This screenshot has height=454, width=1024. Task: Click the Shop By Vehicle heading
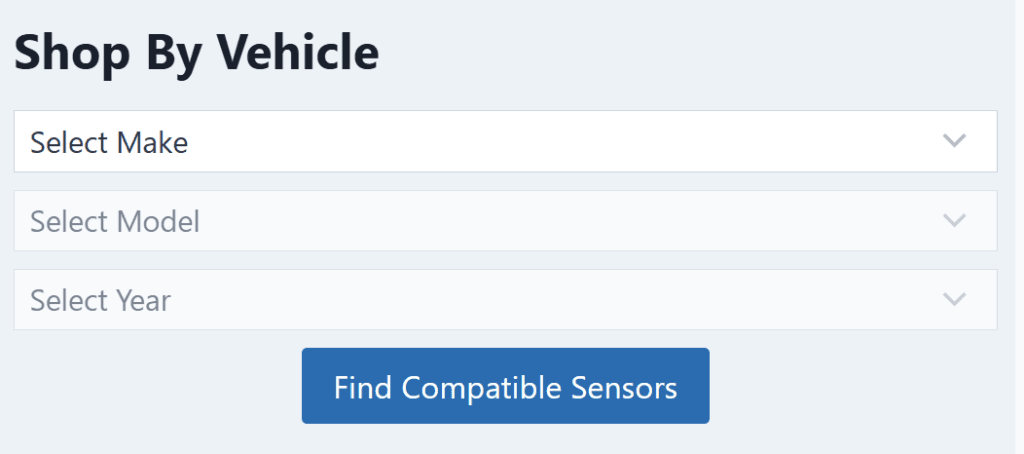tap(196, 52)
